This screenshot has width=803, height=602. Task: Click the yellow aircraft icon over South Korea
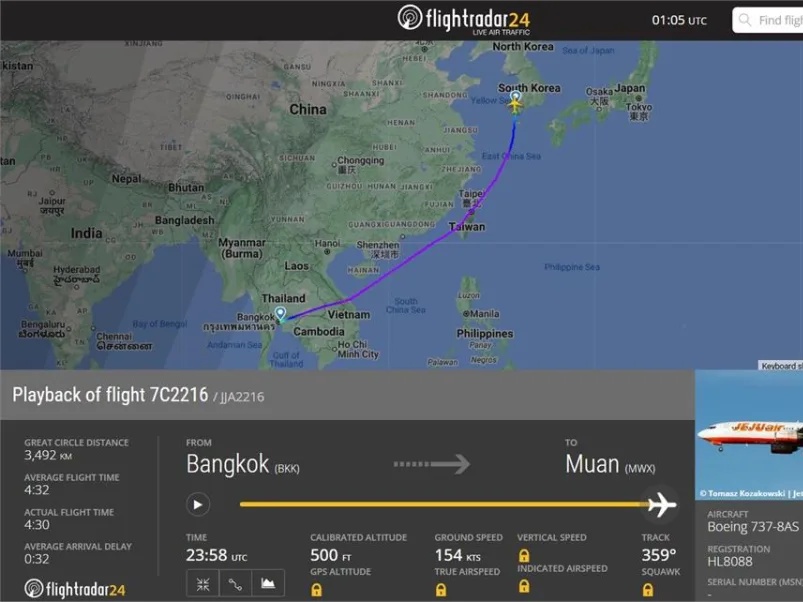[x=515, y=105]
